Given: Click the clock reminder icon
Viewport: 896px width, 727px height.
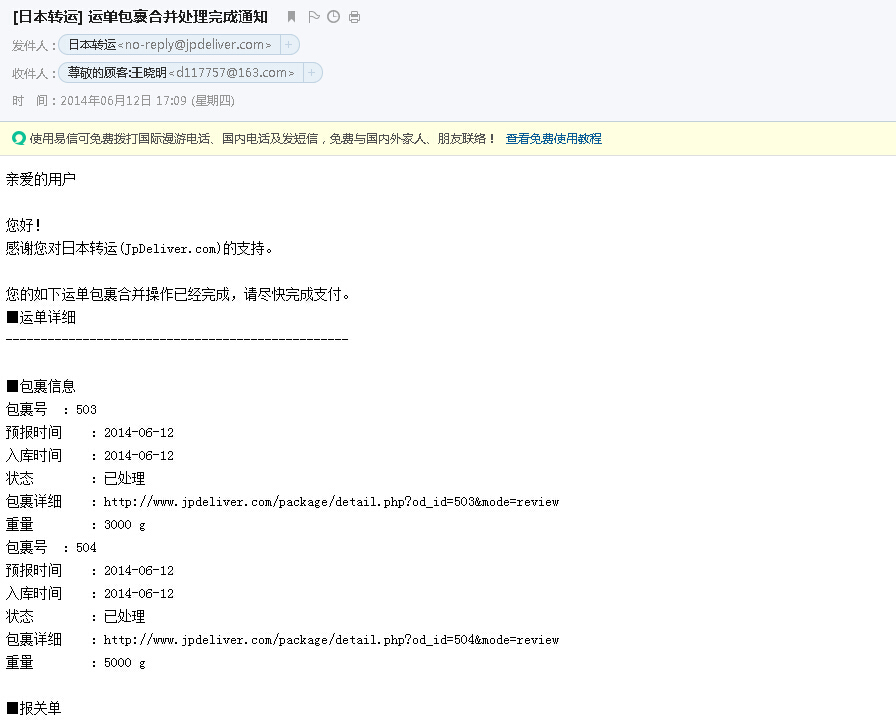Looking at the screenshot, I should click(333, 17).
